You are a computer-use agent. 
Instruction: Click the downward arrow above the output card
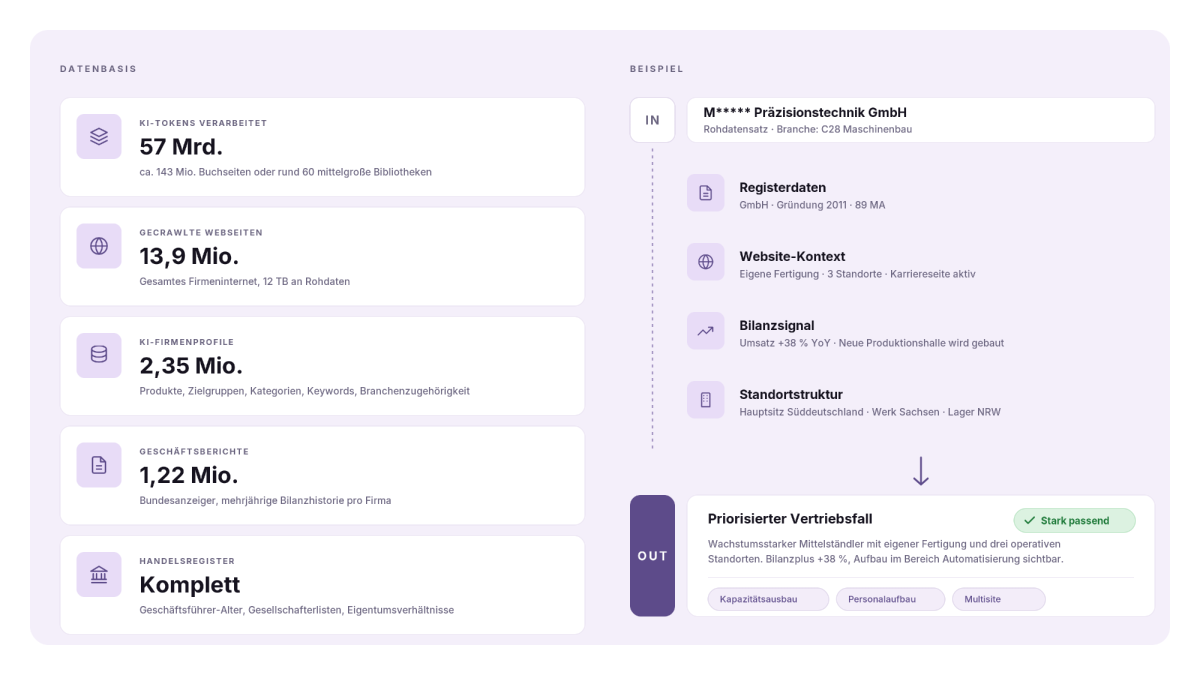pos(921,472)
